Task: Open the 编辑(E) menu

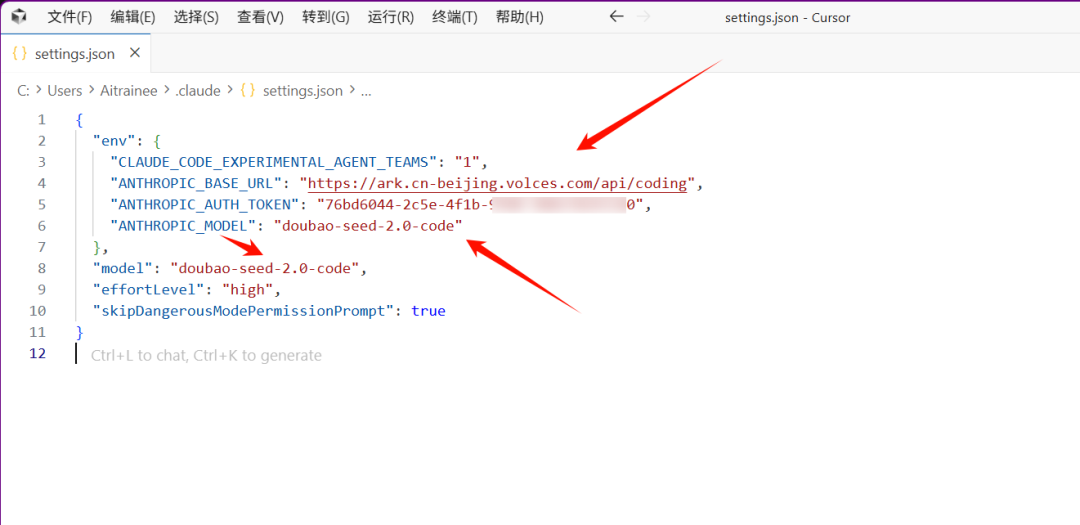Action: click(x=132, y=17)
